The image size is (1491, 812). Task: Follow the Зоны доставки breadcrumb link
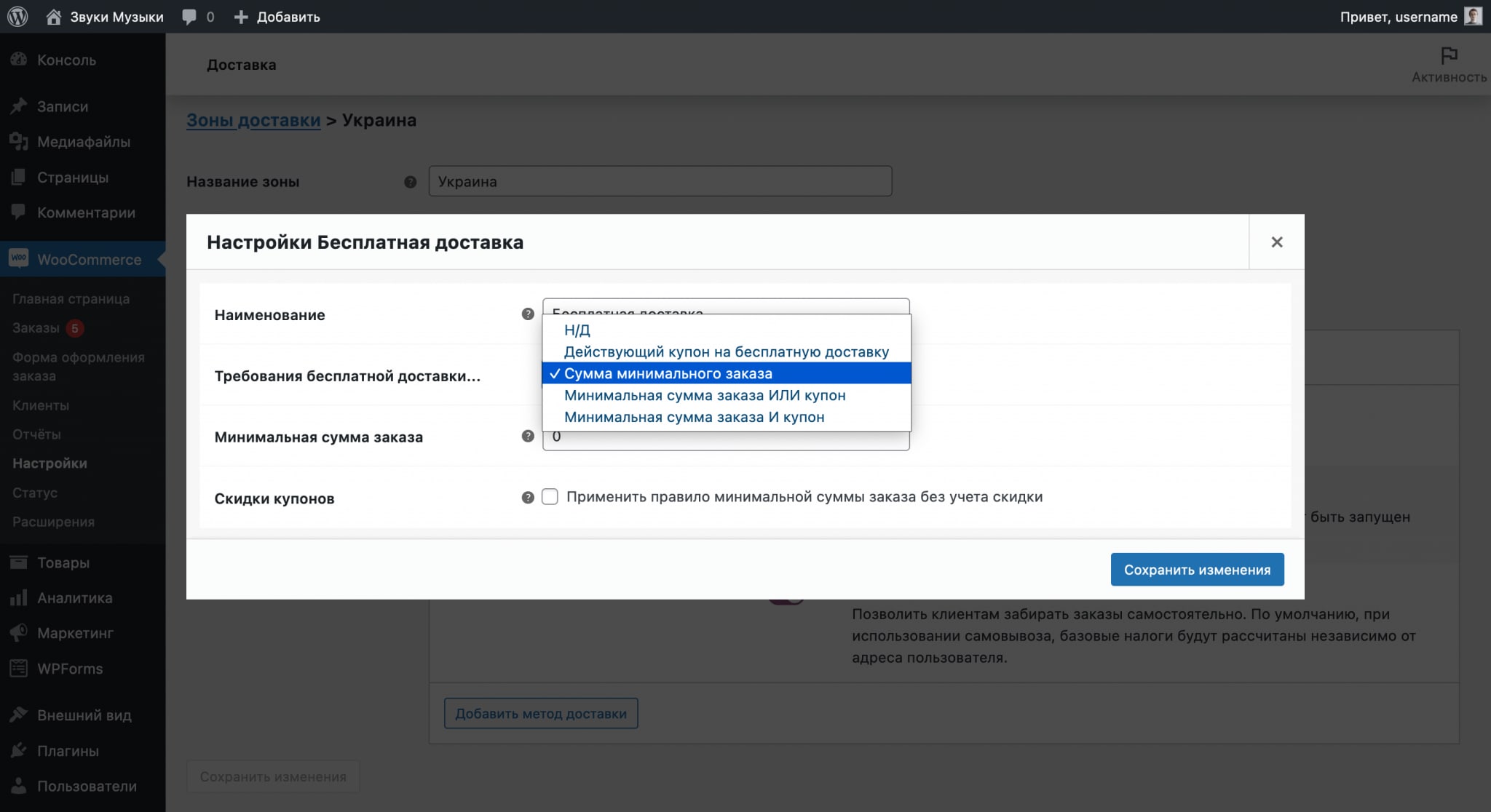[253, 120]
